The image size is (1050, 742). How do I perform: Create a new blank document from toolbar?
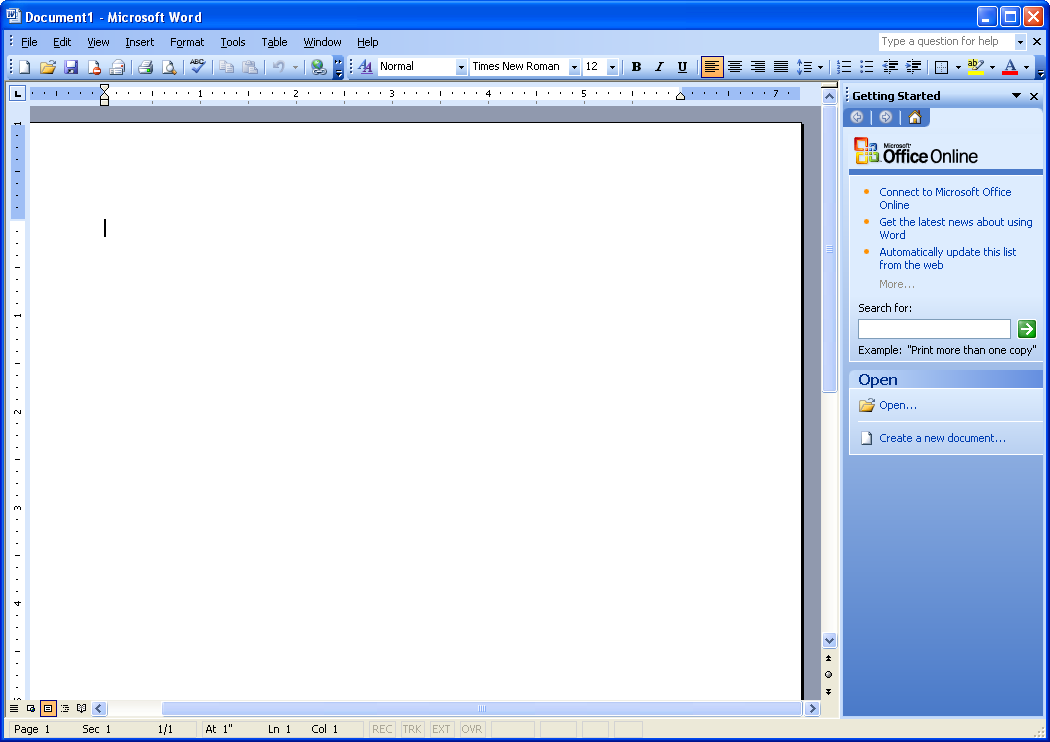pyautogui.click(x=25, y=67)
